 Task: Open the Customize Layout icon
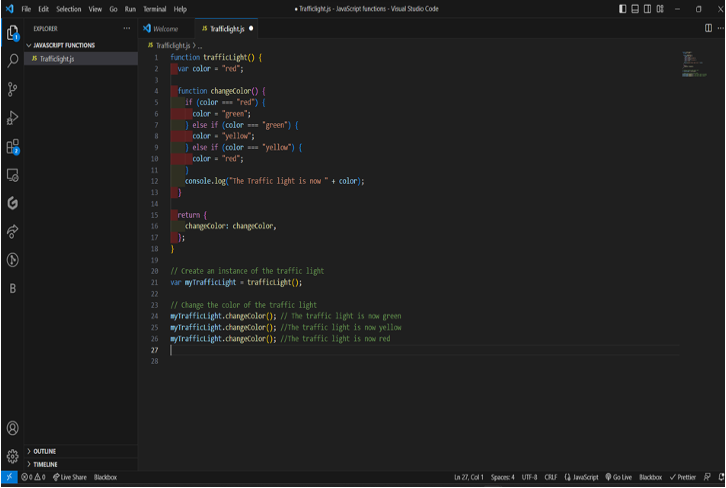pos(660,9)
